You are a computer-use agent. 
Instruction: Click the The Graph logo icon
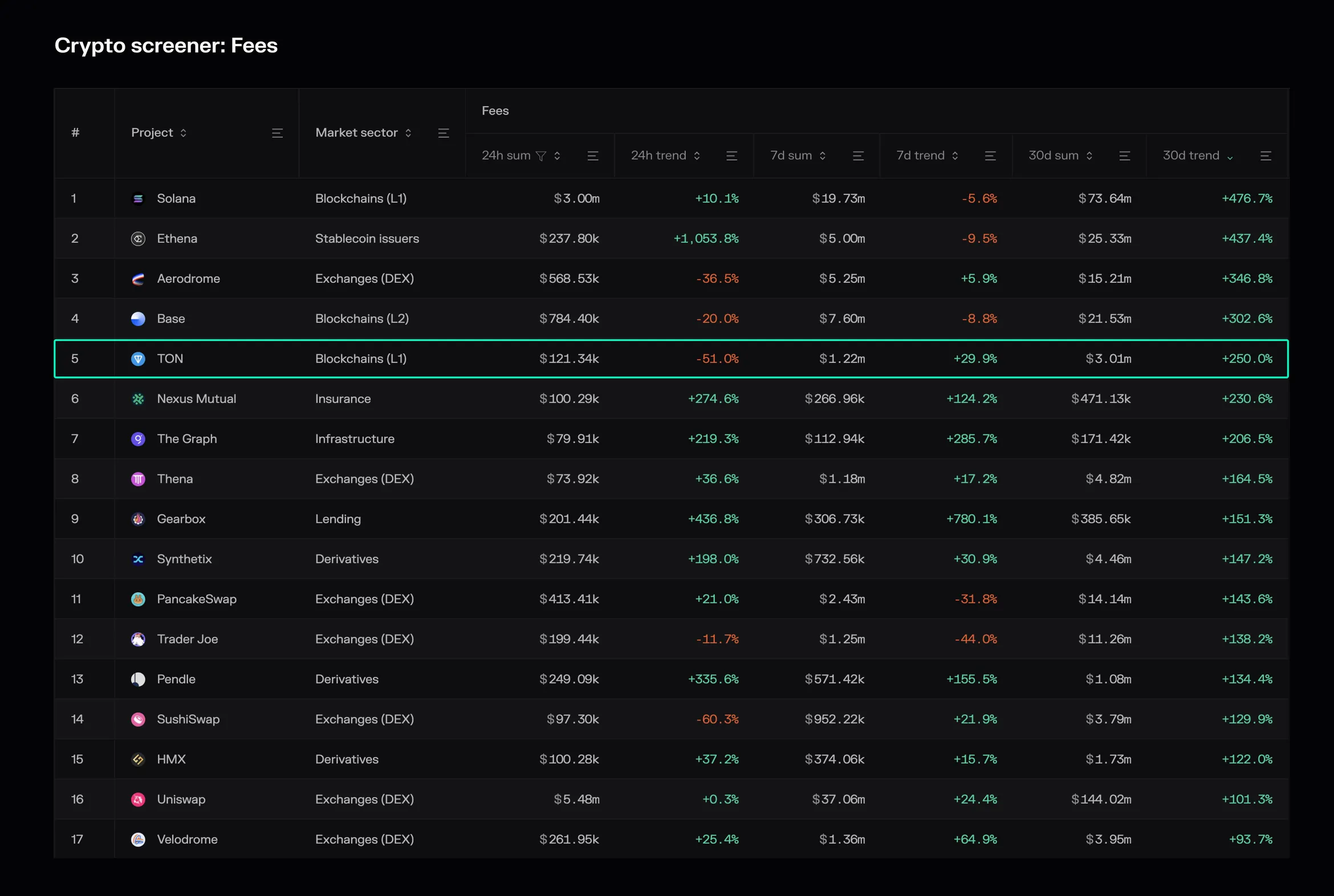point(138,439)
